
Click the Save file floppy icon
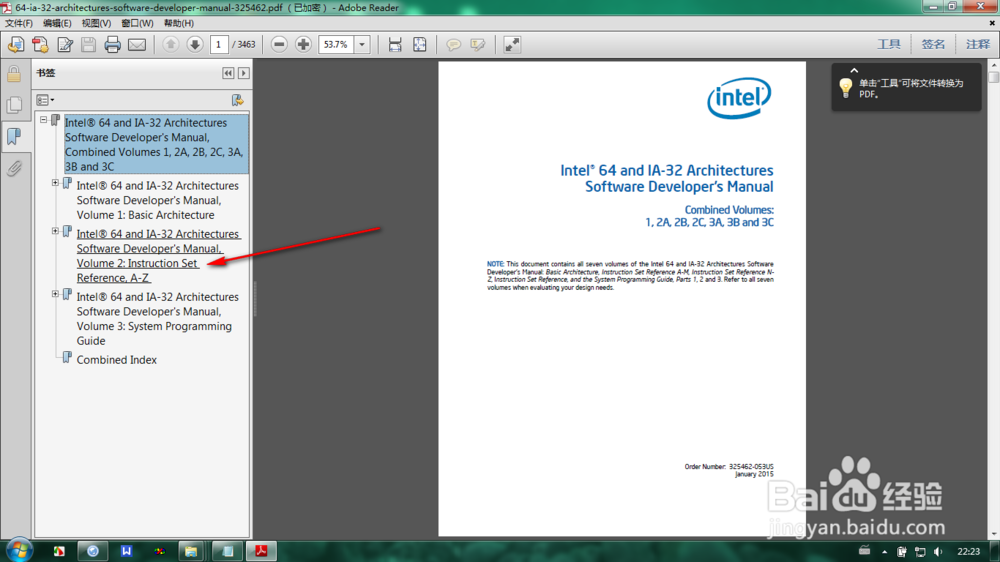89,45
